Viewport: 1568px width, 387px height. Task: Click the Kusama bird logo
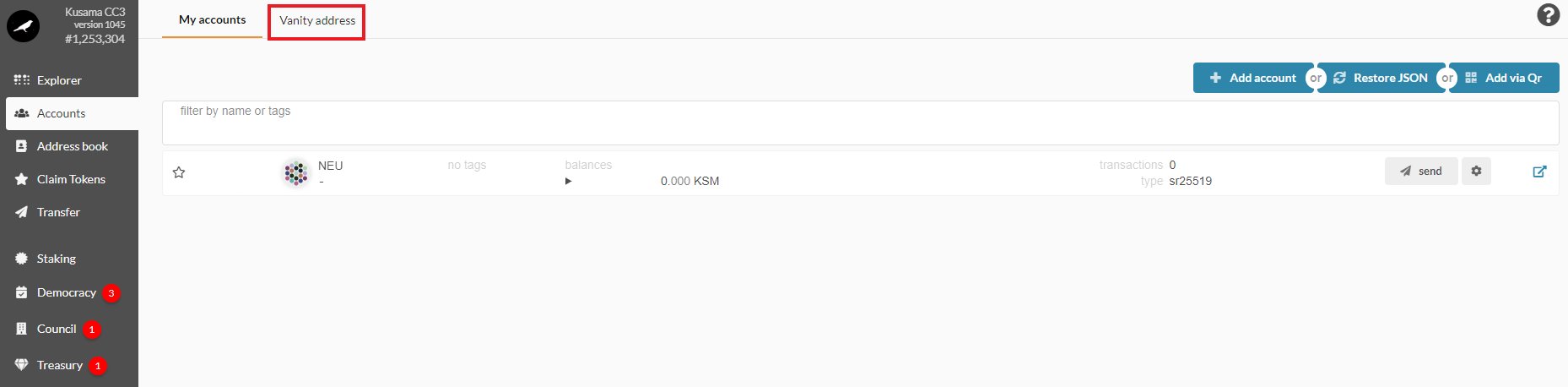[24, 26]
